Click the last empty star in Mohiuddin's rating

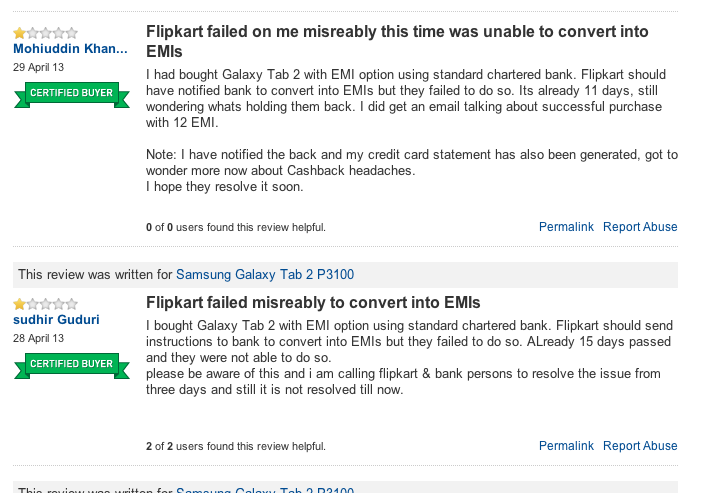72,33
